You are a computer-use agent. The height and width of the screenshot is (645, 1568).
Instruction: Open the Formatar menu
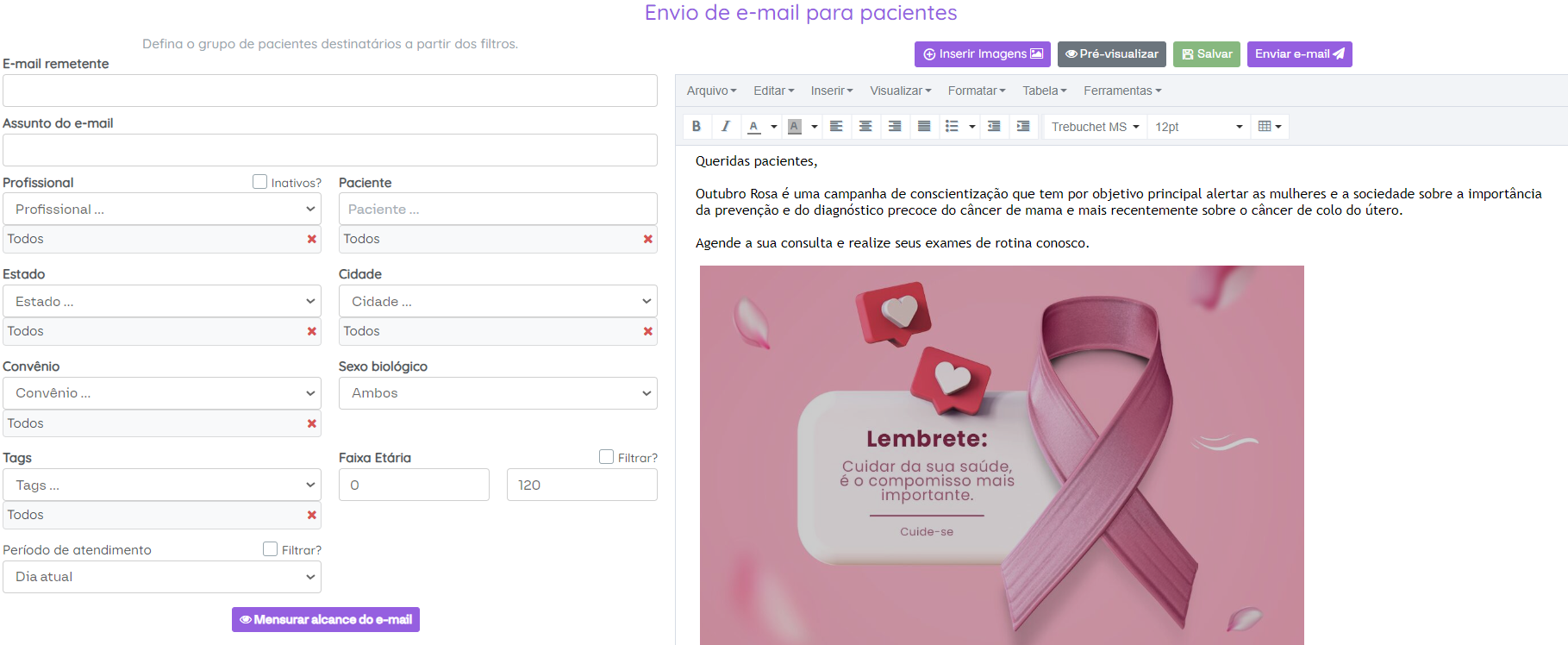click(976, 91)
